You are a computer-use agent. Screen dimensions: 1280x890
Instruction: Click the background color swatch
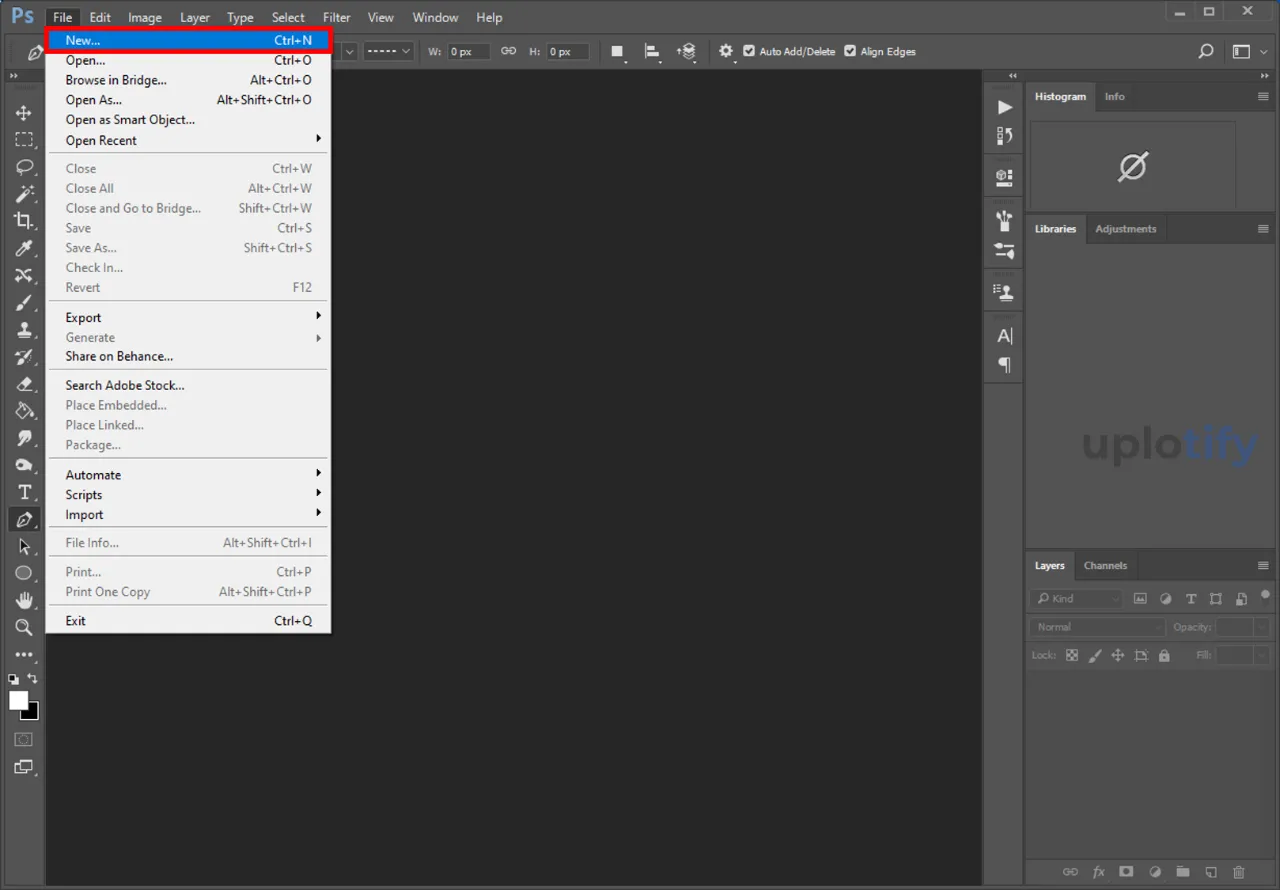click(x=32, y=712)
